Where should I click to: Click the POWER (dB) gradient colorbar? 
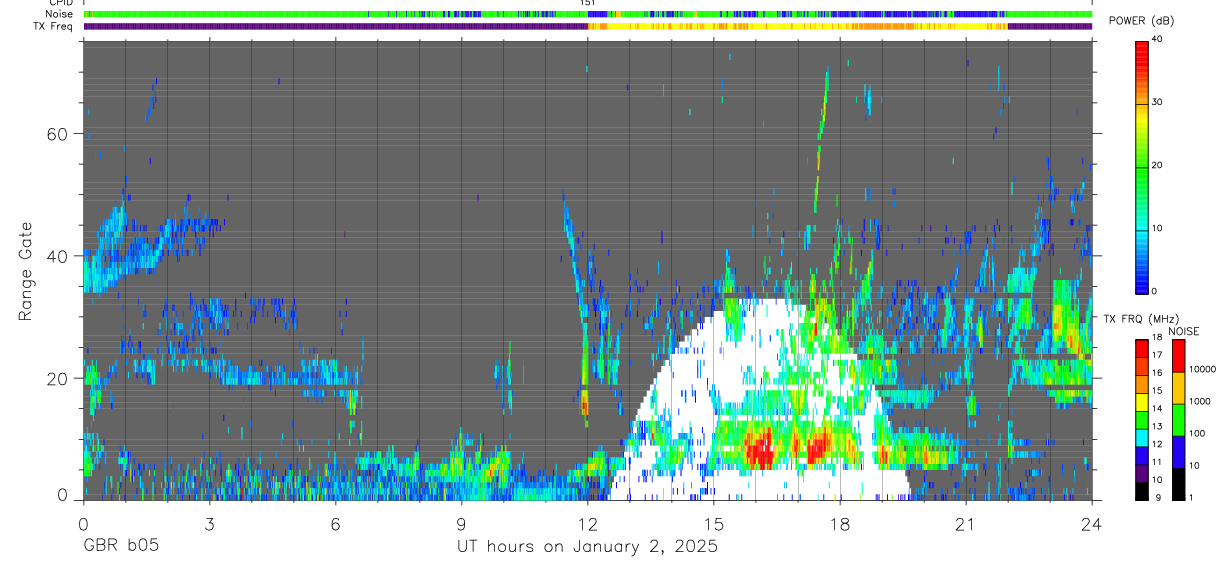coord(1141,166)
